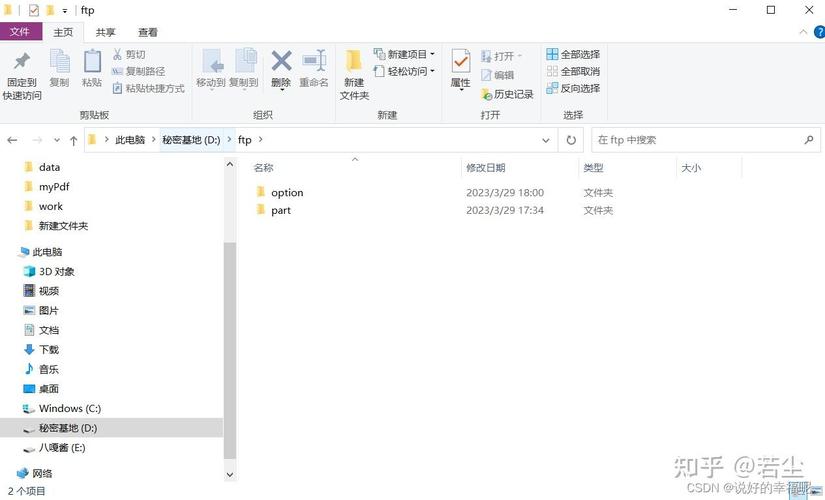The height and width of the screenshot is (500, 825).
Task: Click History (历史记录) in ribbon
Action: point(507,94)
